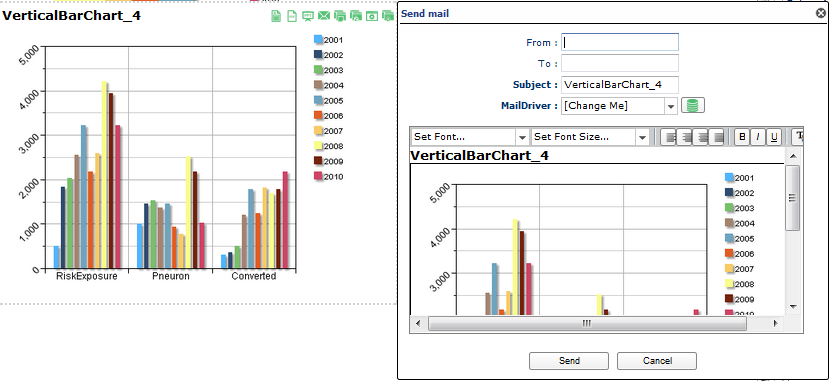The width and height of the screenshot is (829, 381).
Task: Click vertical scrollbar down arrow in editor
Action: pos(793,306)
